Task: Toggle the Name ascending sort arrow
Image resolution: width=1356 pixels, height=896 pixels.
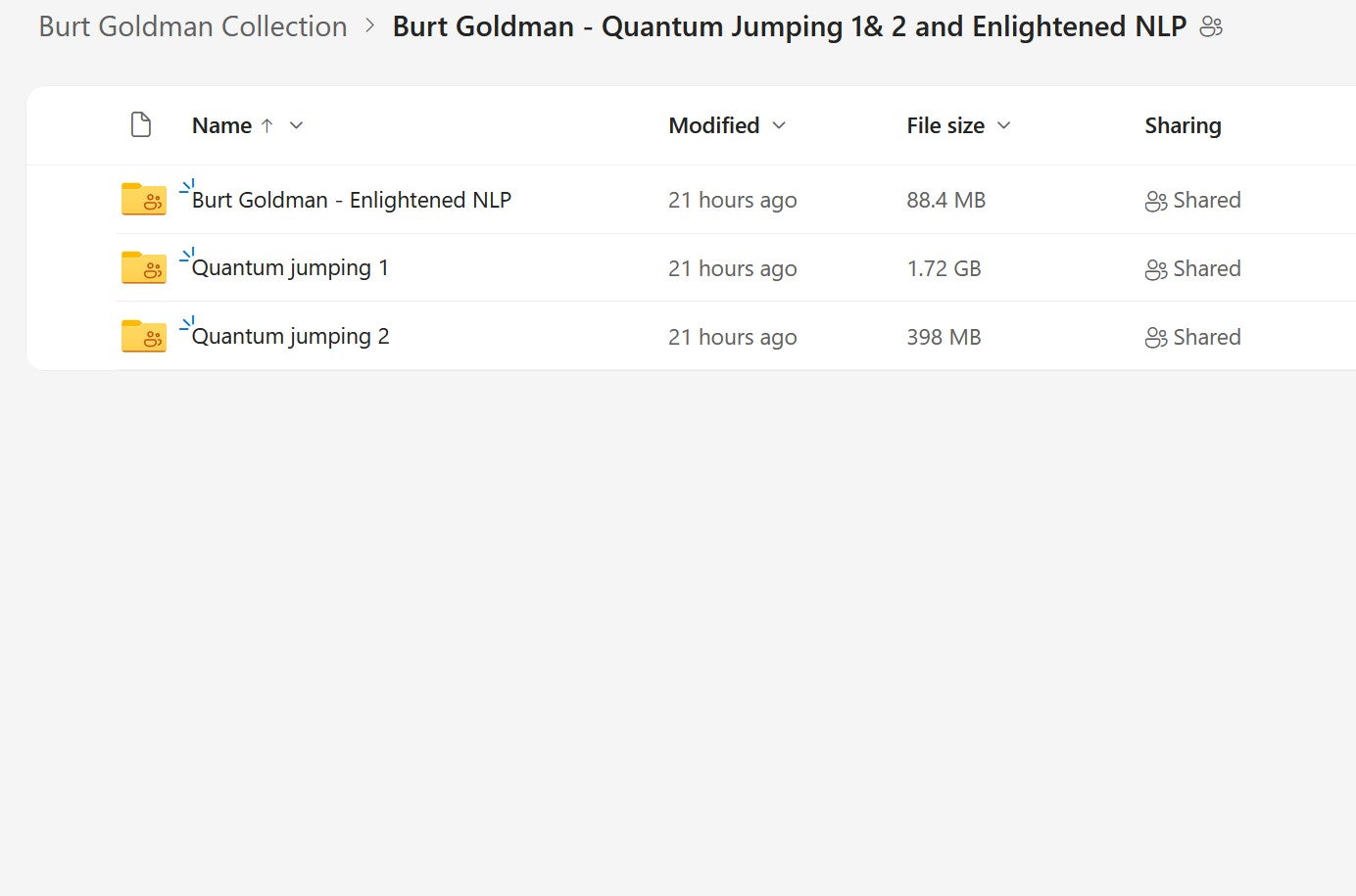Action: [x=266, y=125]
